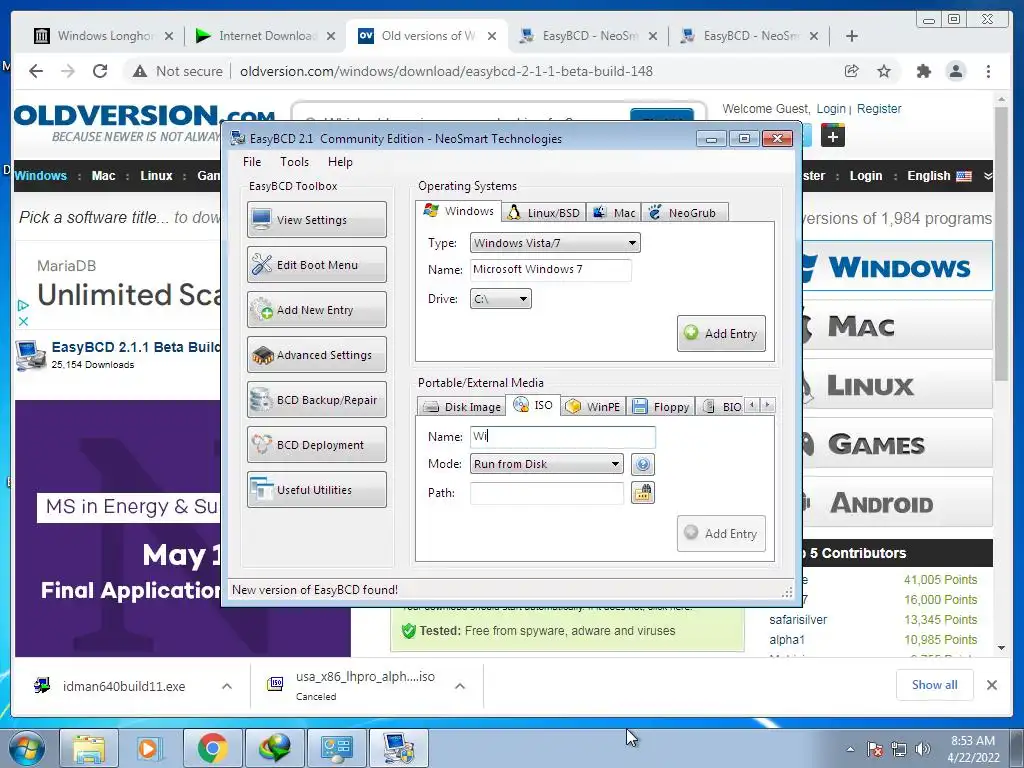The height and width of the screenshot is (768, 1024).
Task: Open a new Chrome tab
Action: (x=852, y=36)
